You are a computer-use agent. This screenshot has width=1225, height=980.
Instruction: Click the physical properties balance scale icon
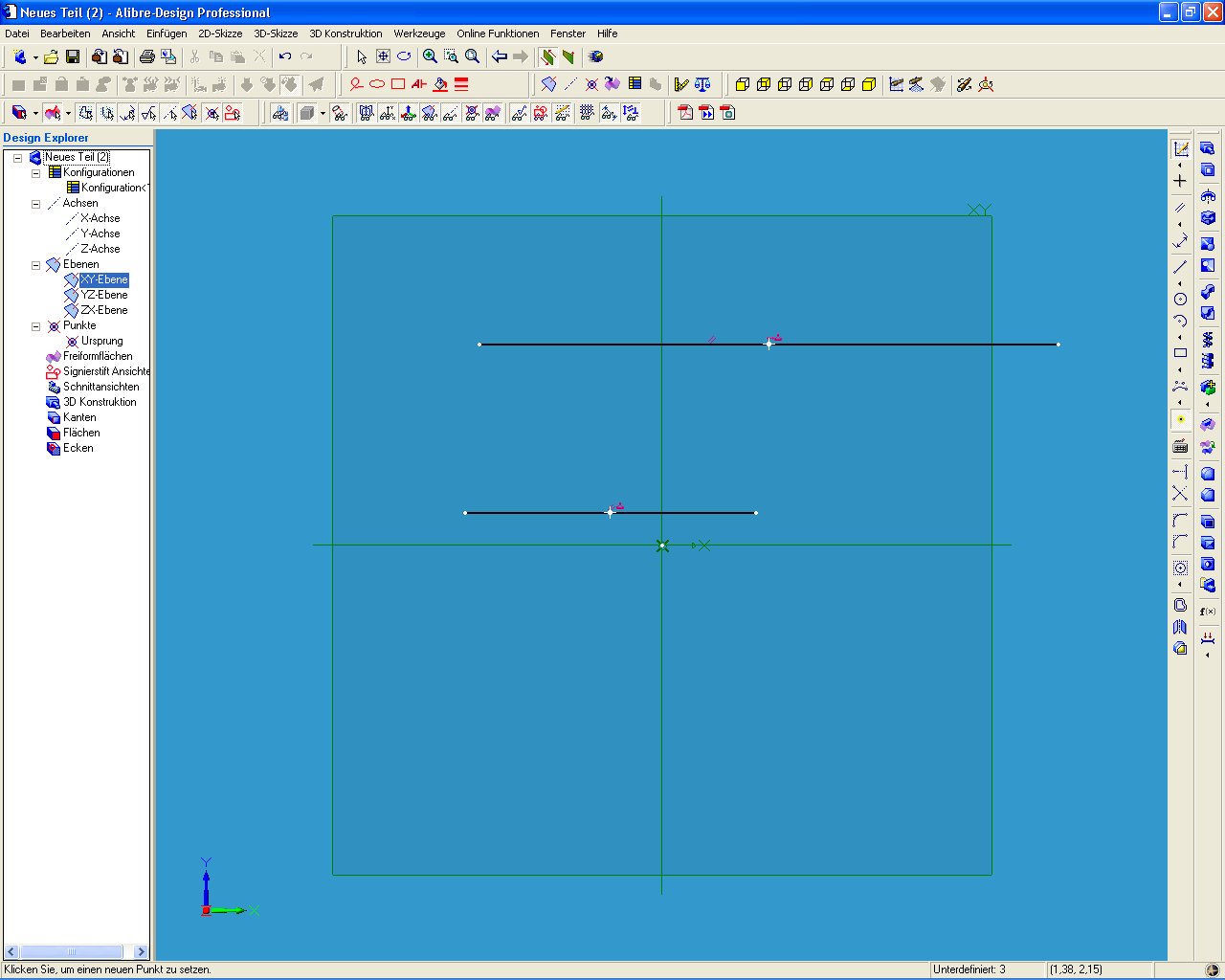pos(702,85)
